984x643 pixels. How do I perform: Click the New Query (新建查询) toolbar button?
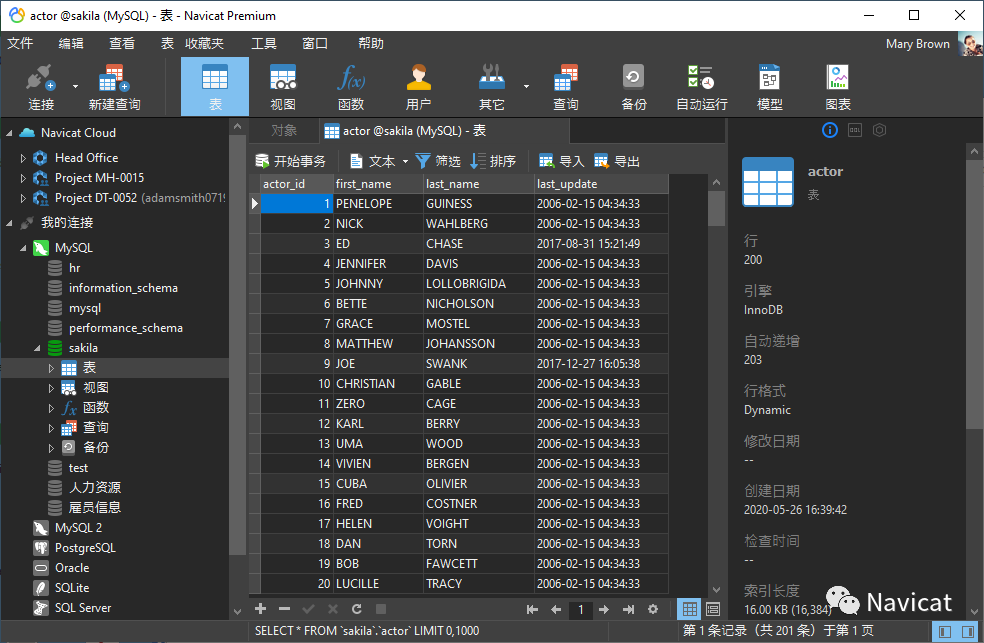(114, 87)
